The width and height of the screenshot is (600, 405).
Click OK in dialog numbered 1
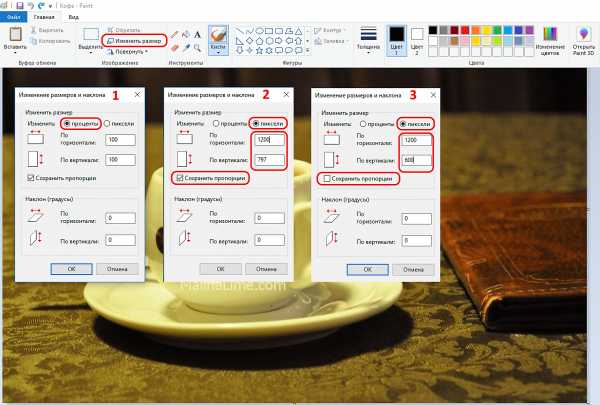coord(72,269)
